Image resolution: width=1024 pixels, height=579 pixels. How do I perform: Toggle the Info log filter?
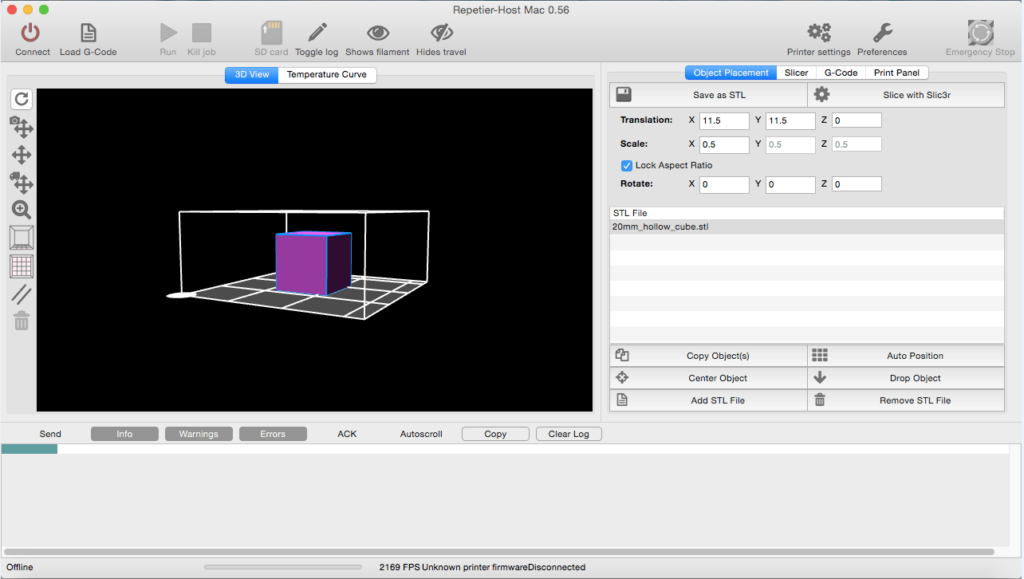(125, 433)
